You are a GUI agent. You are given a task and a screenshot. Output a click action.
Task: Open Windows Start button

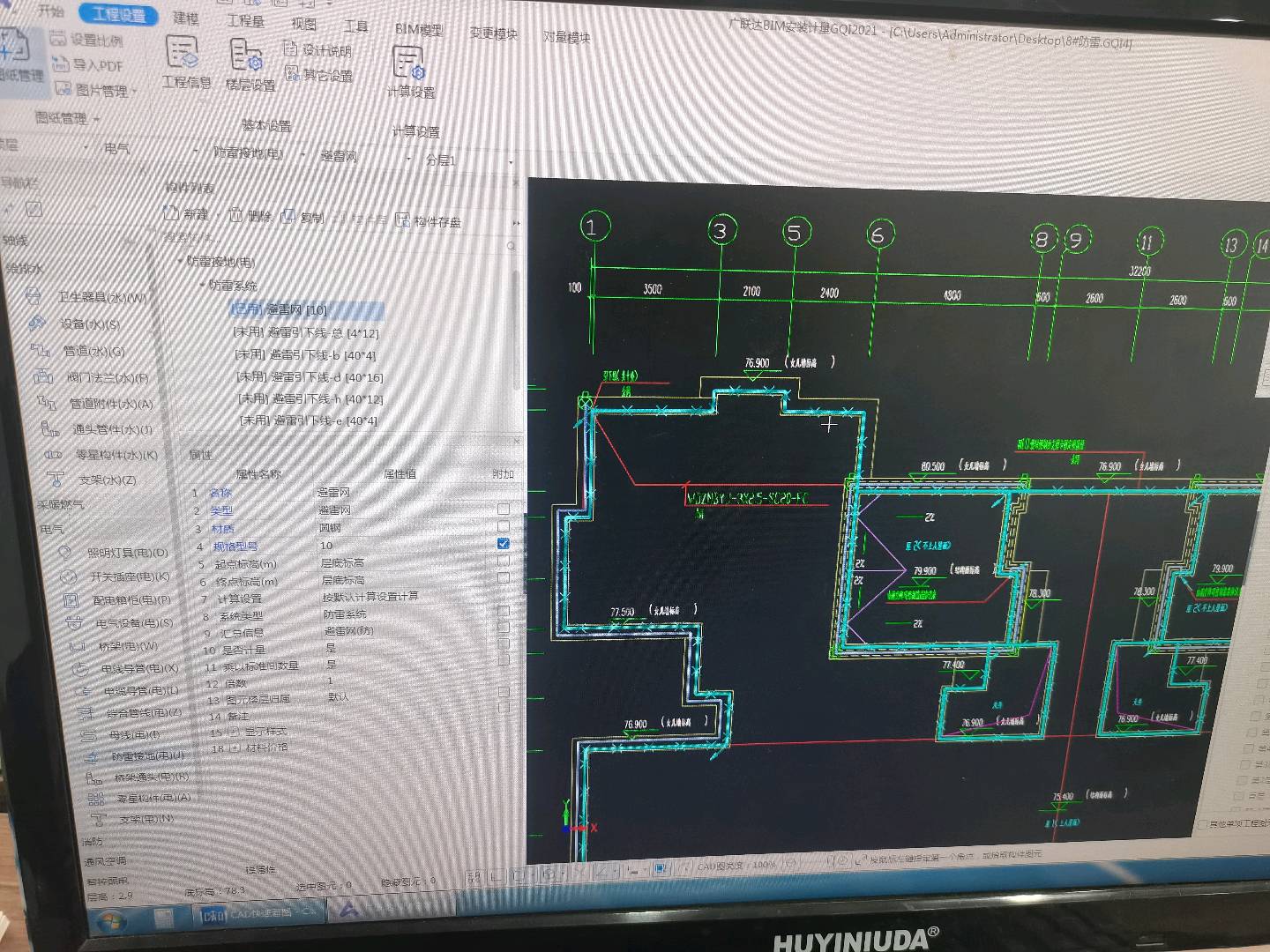tap(110, 920)
